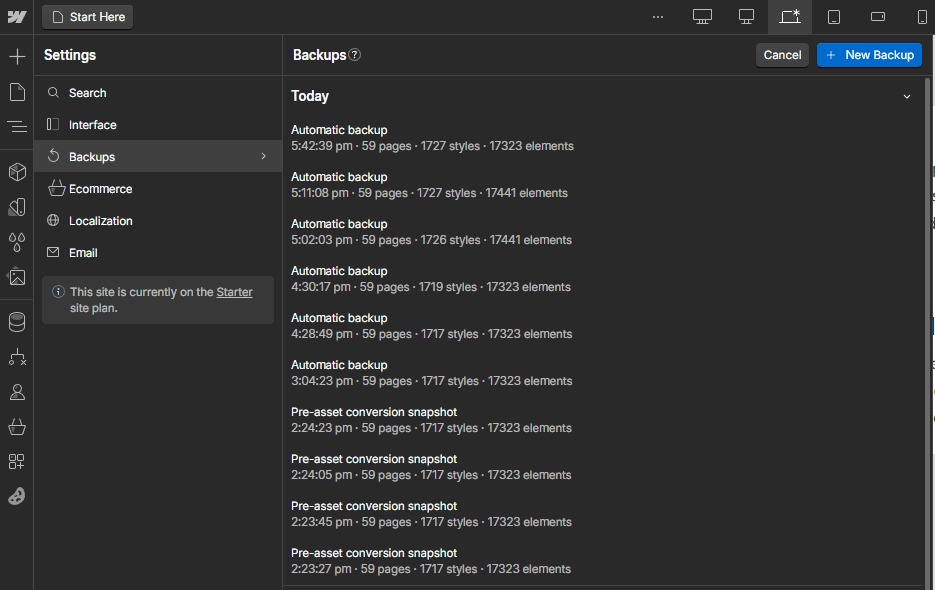Open the Logic flow panel
The height and width of the screenshot is (590, 935).
pyautogui.click(x=17, y=357)
